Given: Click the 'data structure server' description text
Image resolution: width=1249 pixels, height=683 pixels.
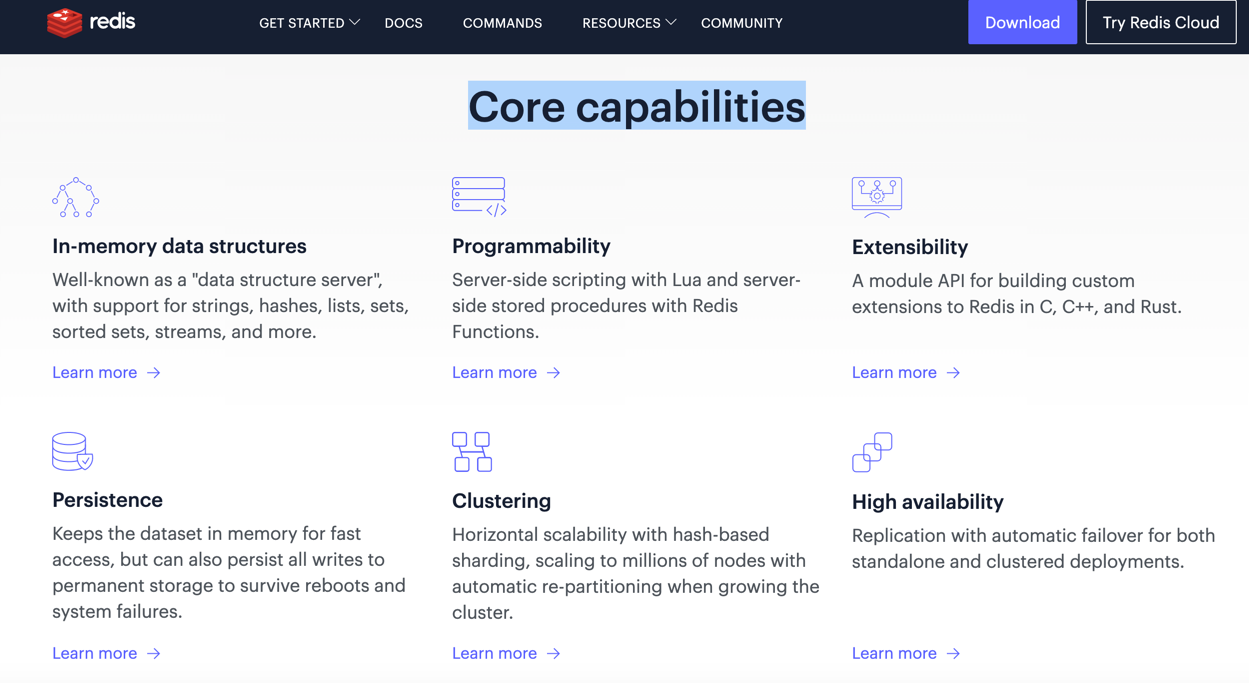Looking at the screenshot, I should click(x=231, y=306).
